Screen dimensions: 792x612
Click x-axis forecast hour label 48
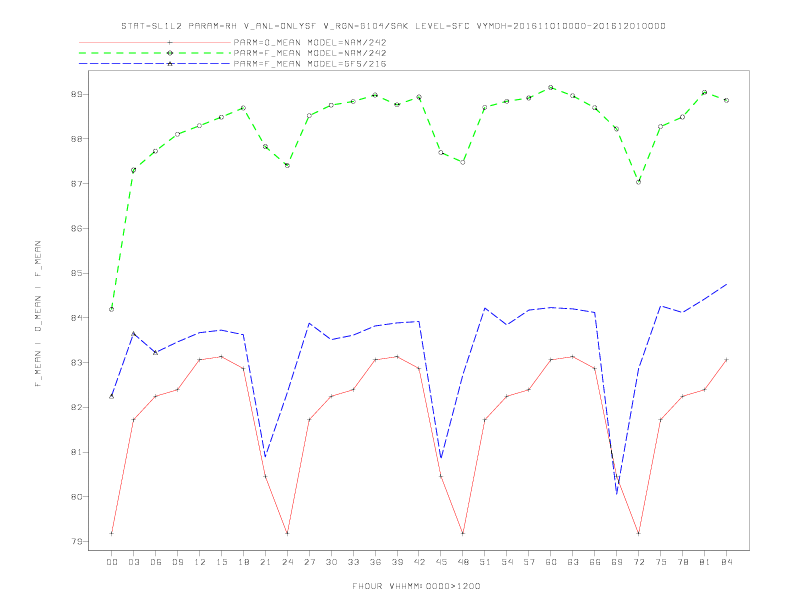(x=463, y=562)
